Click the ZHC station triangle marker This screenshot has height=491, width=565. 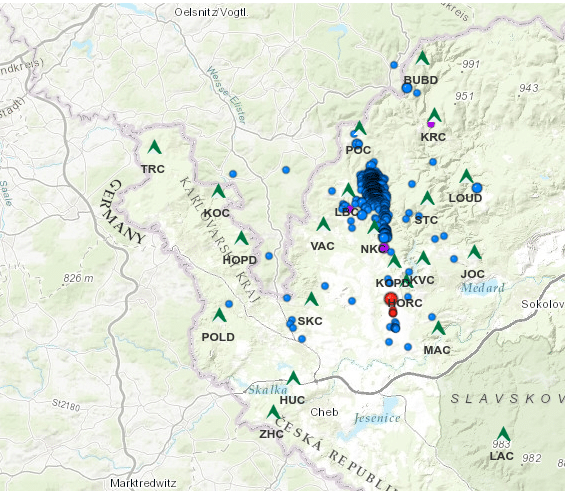(273, 412)
